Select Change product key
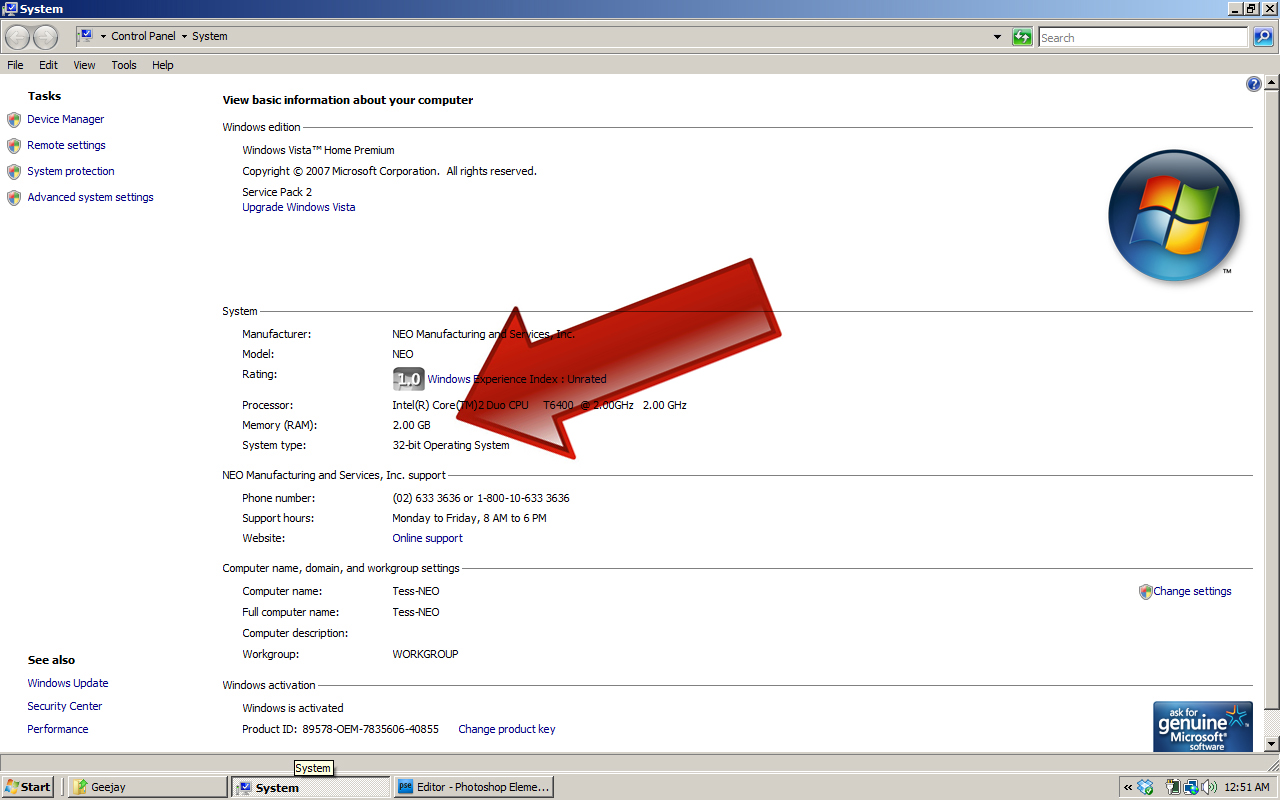Viewport: 1280px width, 800px height. coord(506,729)
